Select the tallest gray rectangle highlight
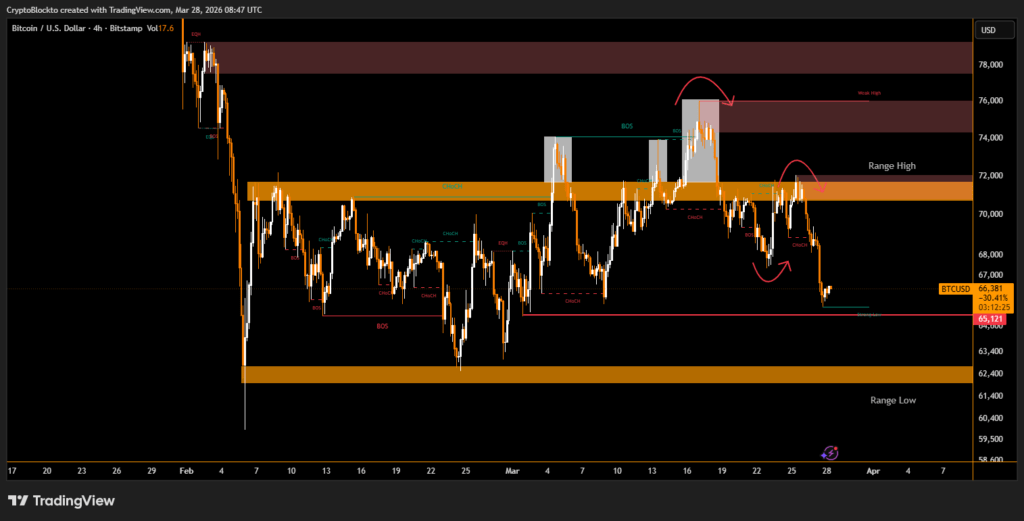 [x=699, y=140]
